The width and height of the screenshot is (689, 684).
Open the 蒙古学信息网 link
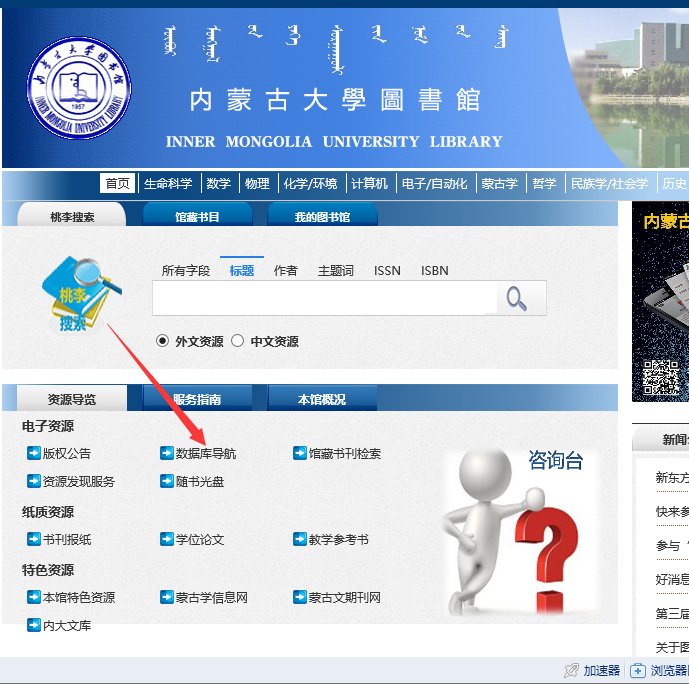click(x=212, y=597)
